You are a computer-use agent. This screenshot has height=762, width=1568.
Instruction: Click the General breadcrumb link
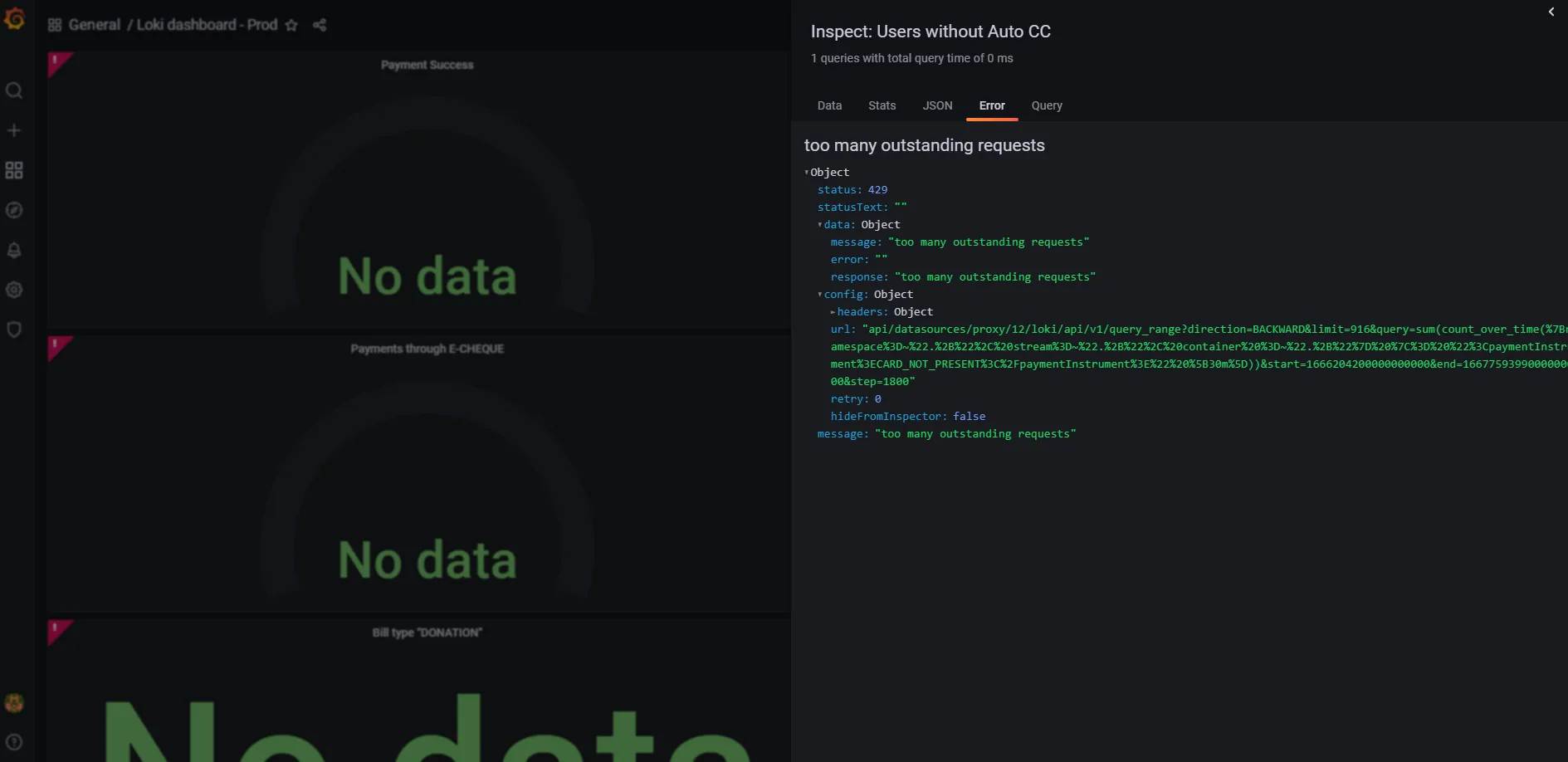point(95,25)
